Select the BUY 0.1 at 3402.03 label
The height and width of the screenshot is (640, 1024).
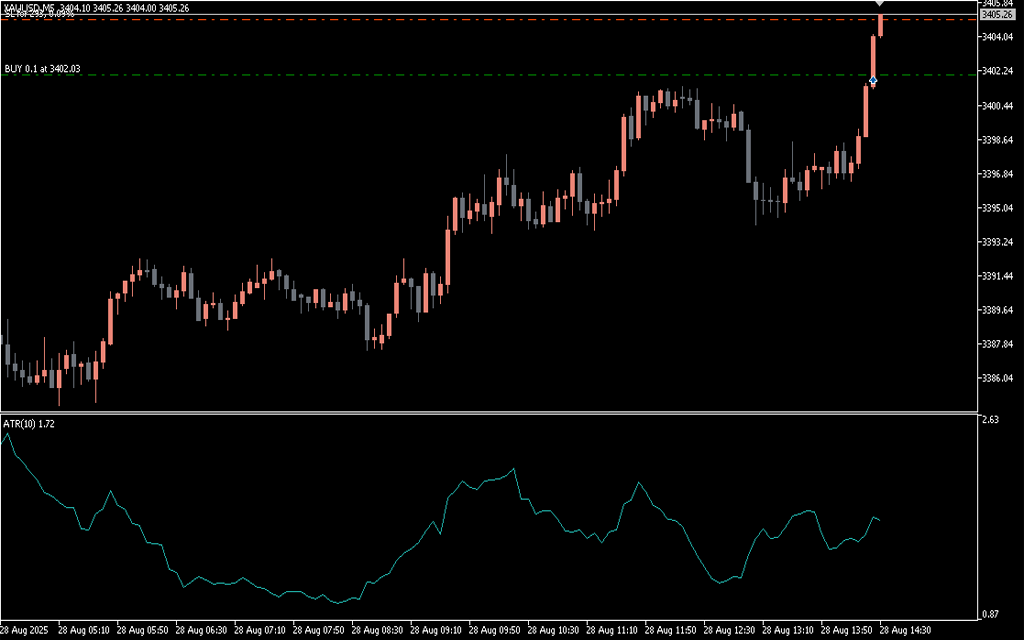click(x=42, y=69)
